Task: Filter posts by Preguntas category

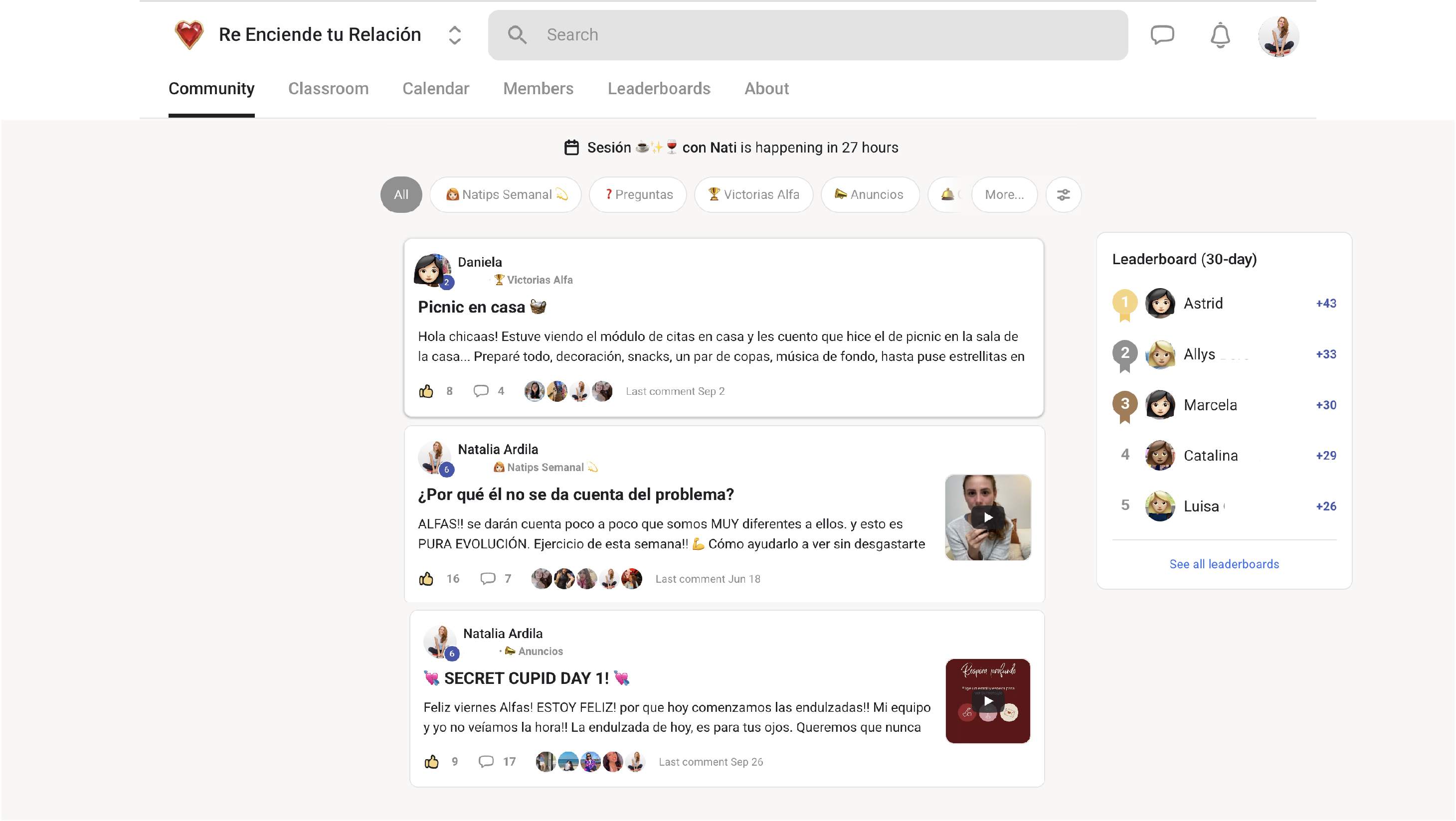Action: coord(638,195)
